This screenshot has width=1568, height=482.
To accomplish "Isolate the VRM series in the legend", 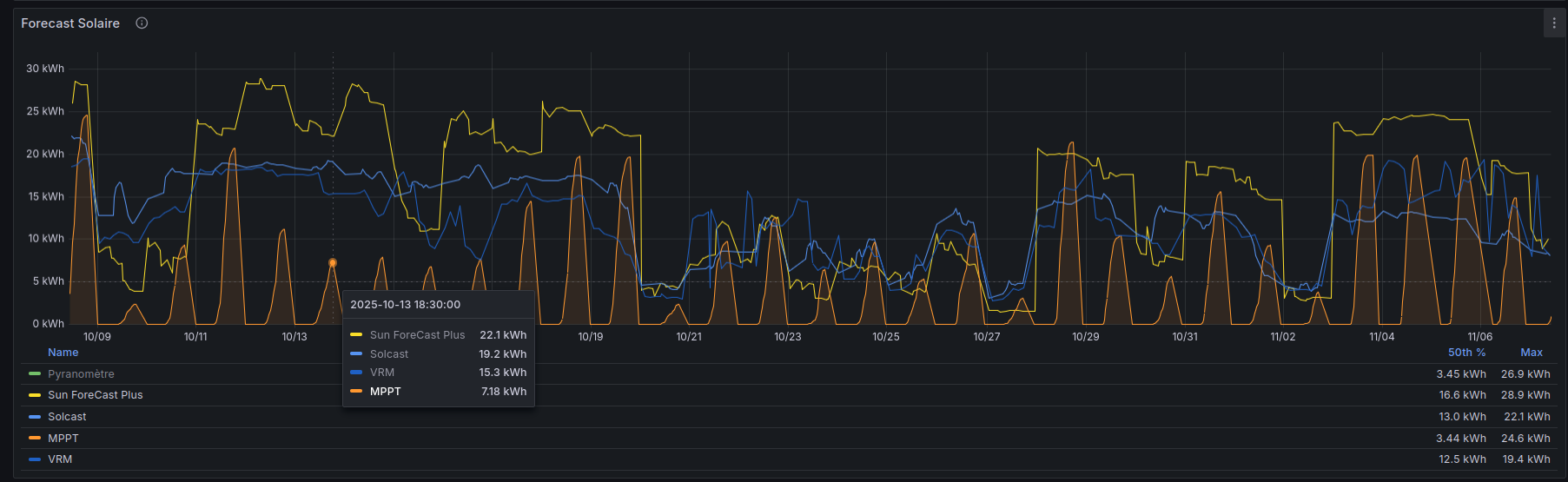I will tap(60, 459).
